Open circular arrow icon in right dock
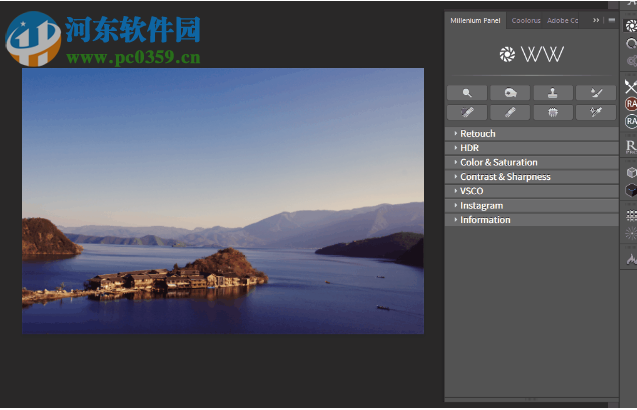 pos(631,43)
